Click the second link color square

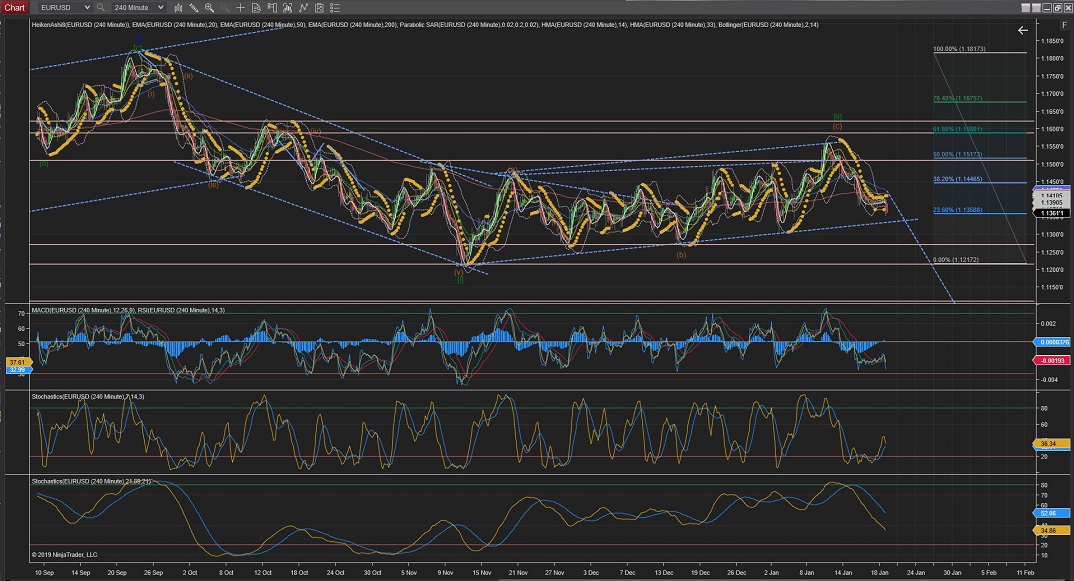pyautogui.click(x=1036, y=8)
